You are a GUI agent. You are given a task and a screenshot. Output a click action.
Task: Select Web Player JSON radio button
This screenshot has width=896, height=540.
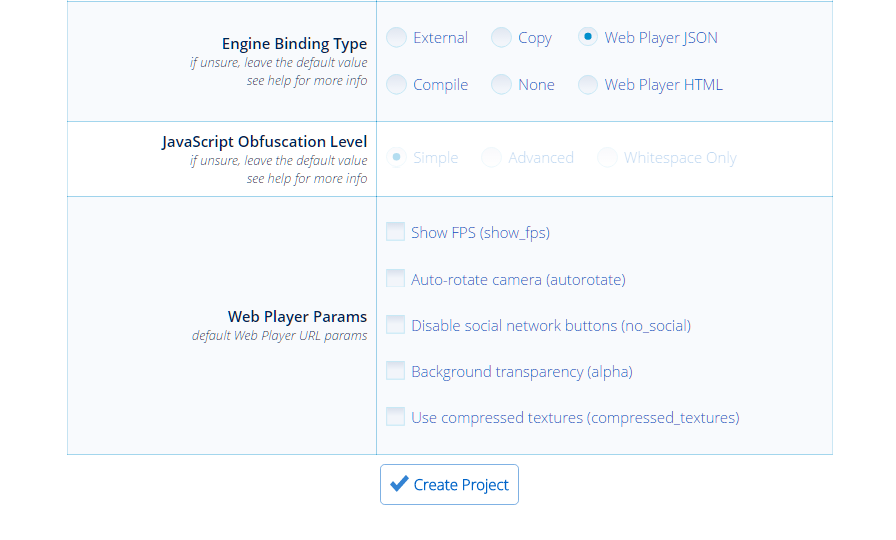pos(588,38)
